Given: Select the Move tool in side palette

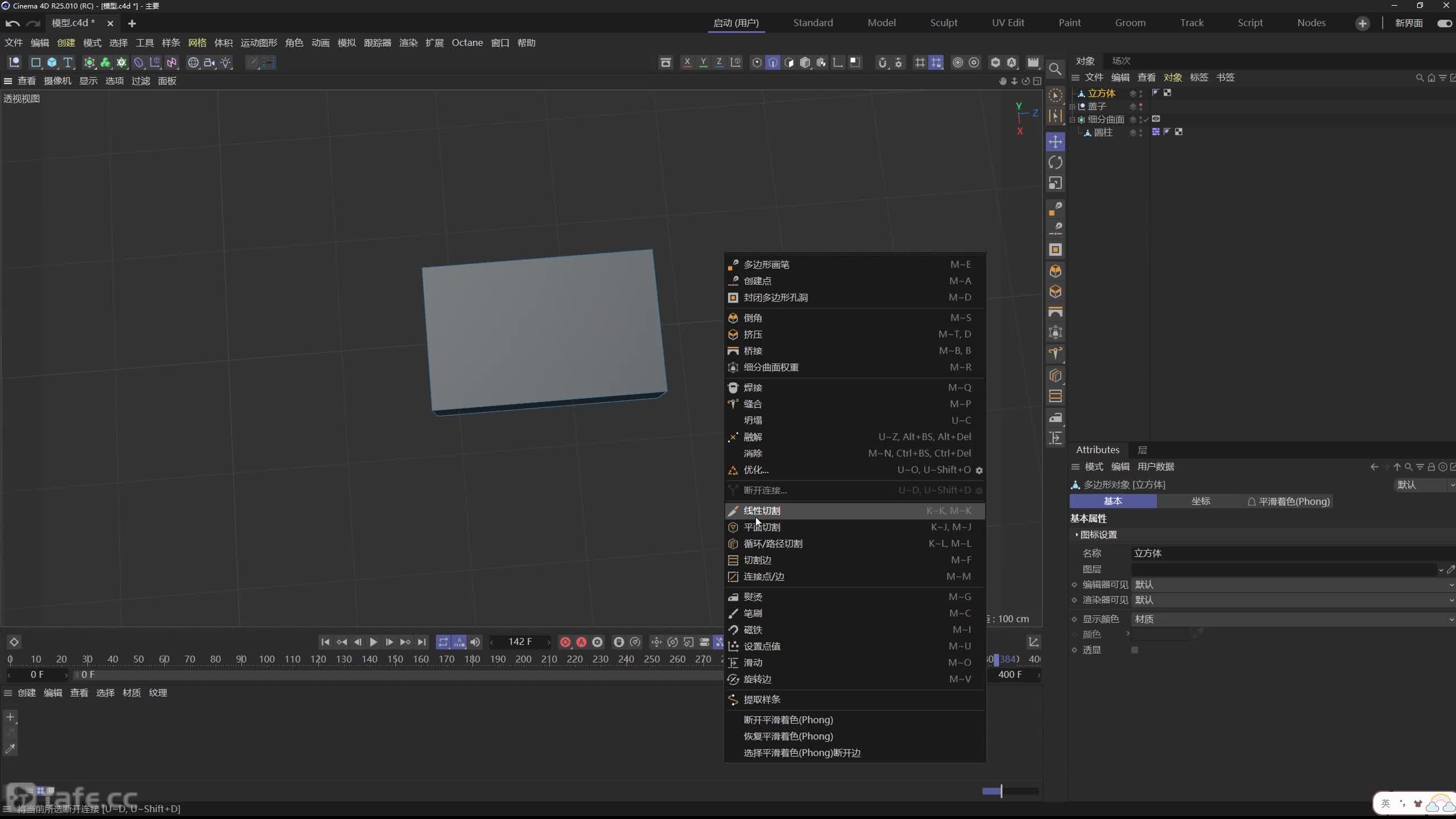Looking at the screenshot, I should (x=1055, y=142).
